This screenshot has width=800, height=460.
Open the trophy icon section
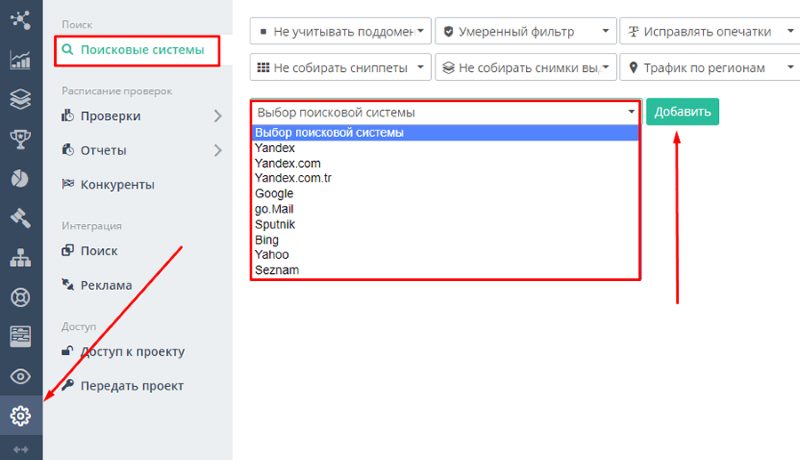click(20, 139)
